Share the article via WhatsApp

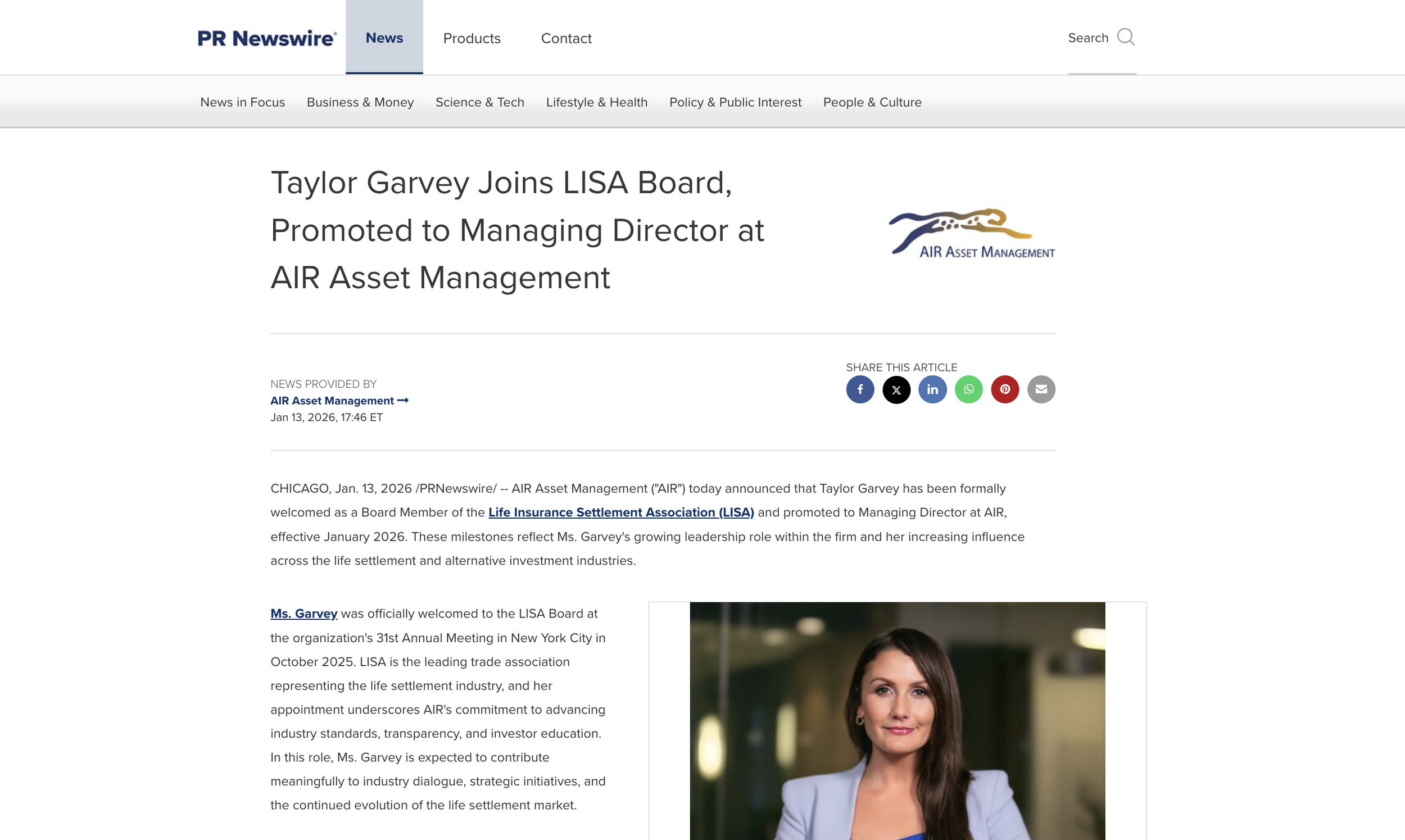pos(968,389)
